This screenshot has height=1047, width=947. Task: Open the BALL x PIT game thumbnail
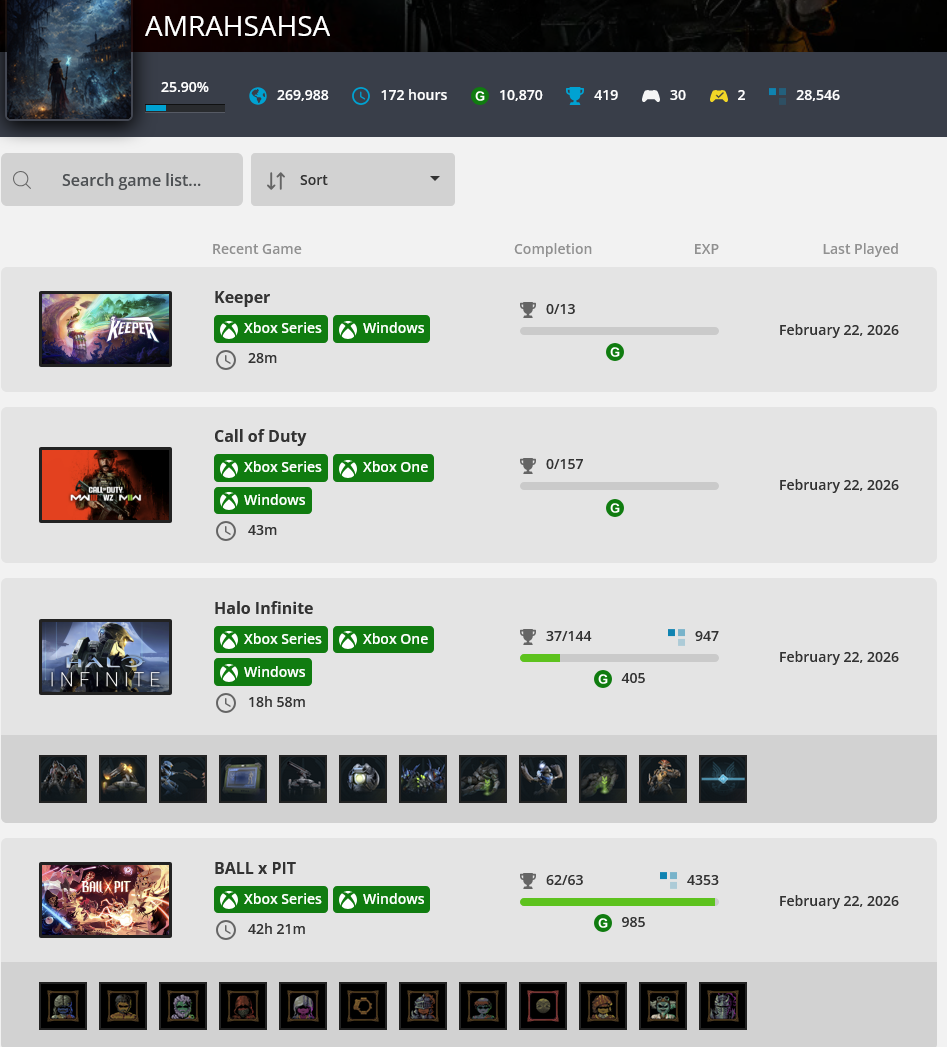click(x=106, y=900)
